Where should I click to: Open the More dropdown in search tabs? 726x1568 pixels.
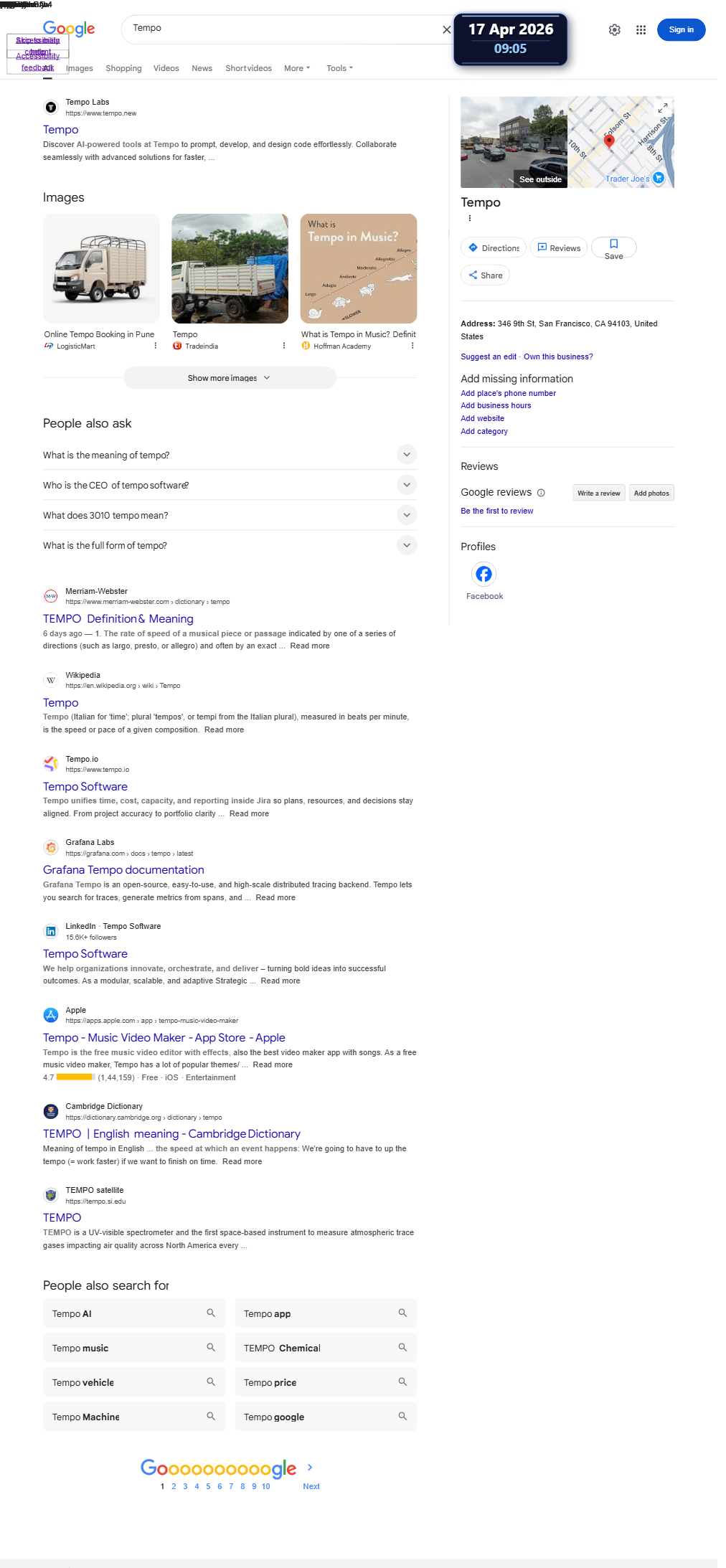[297, 68]
